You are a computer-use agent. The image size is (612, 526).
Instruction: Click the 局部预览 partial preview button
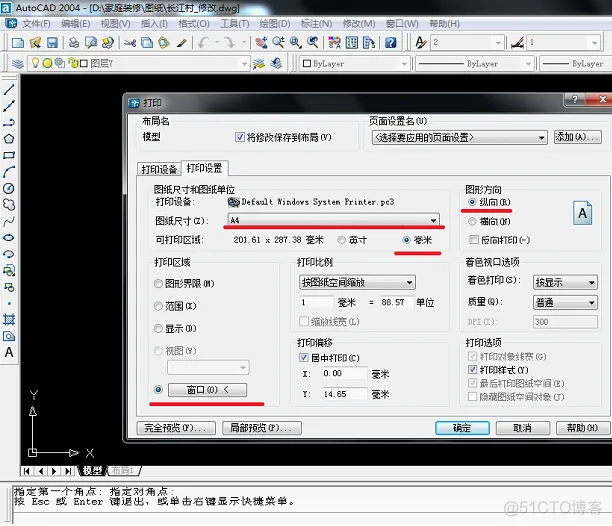(262, 428)
